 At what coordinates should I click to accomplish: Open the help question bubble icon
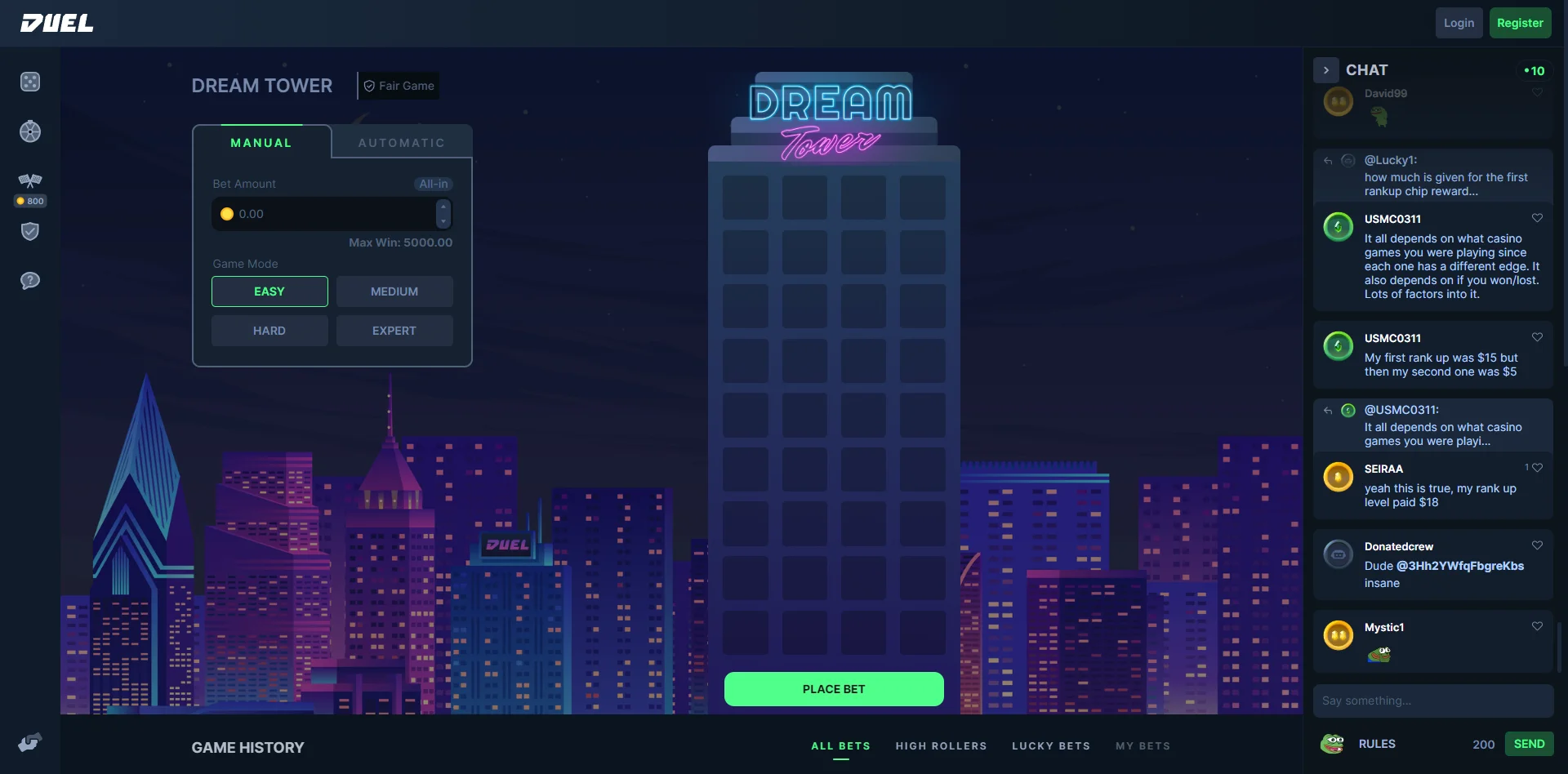tap(30, 281)
